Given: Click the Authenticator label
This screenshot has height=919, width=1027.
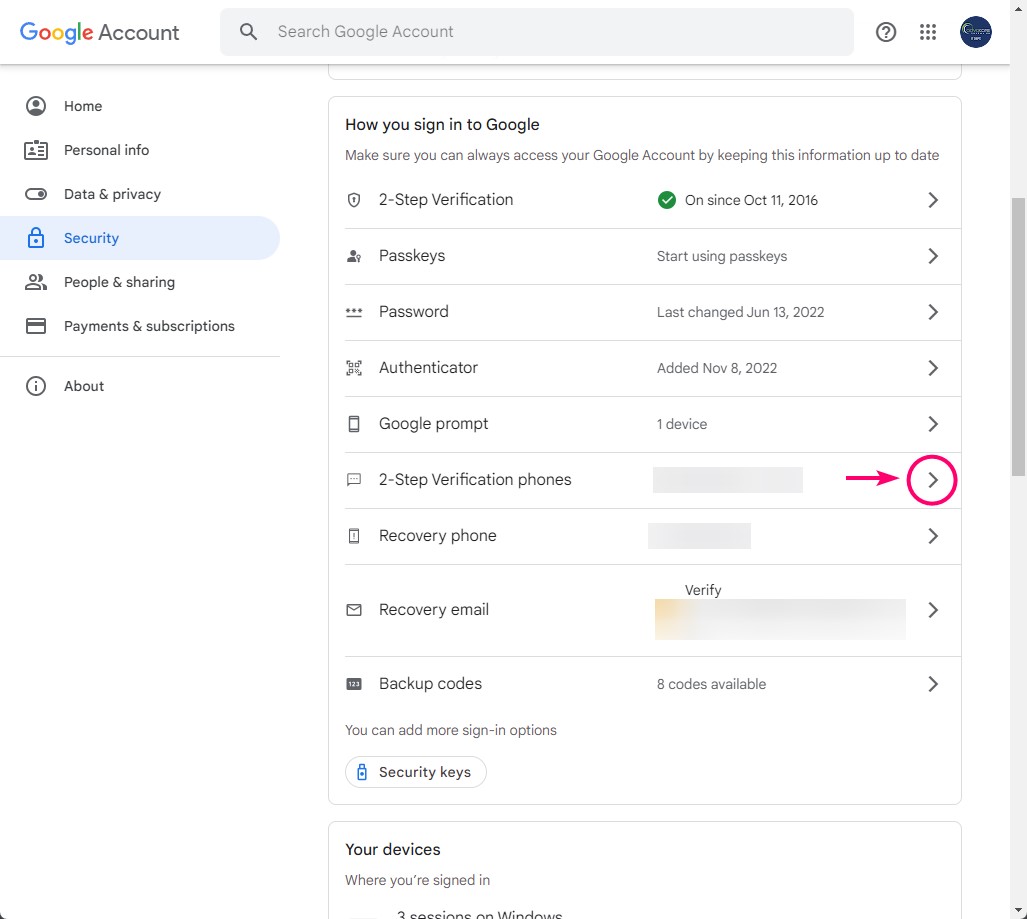Looking at the screenshot, I should 428,368.
